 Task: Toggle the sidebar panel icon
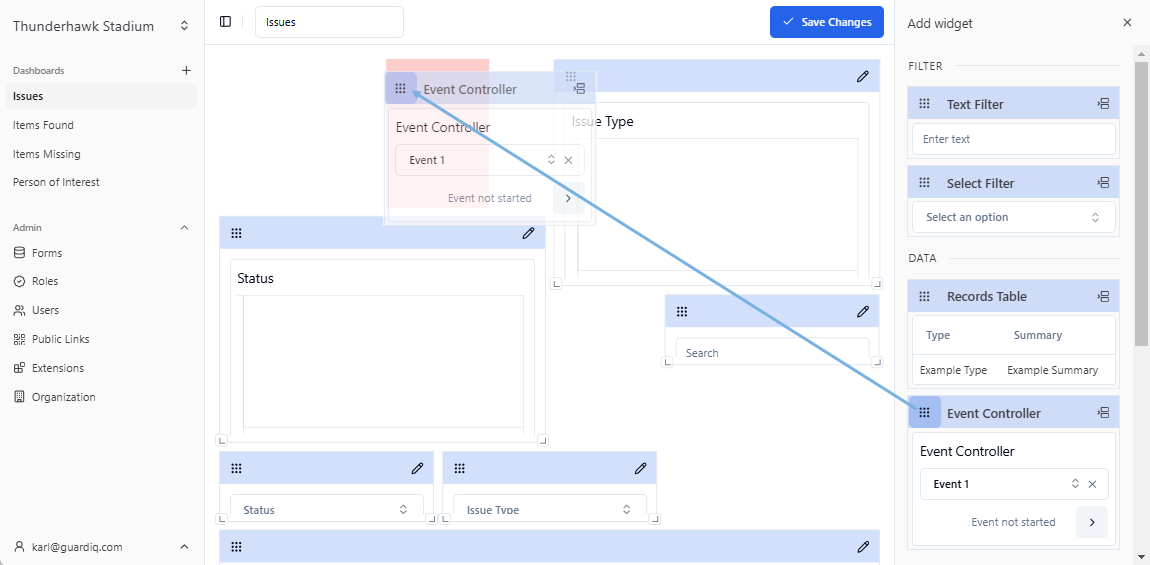[x=225, y=22]
